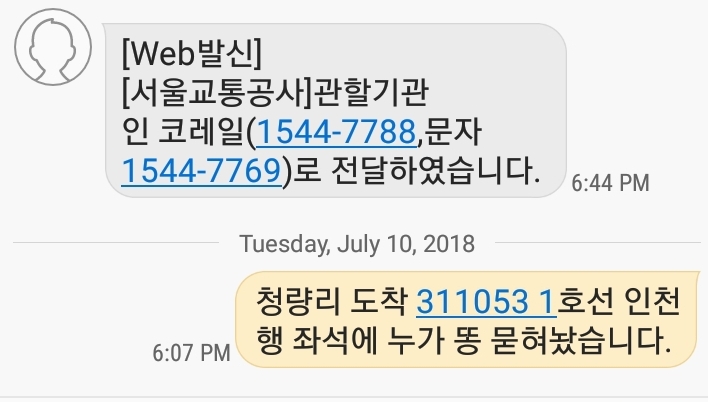Select the gray received message bubble
708x402 pixels.
click(335, 111)
